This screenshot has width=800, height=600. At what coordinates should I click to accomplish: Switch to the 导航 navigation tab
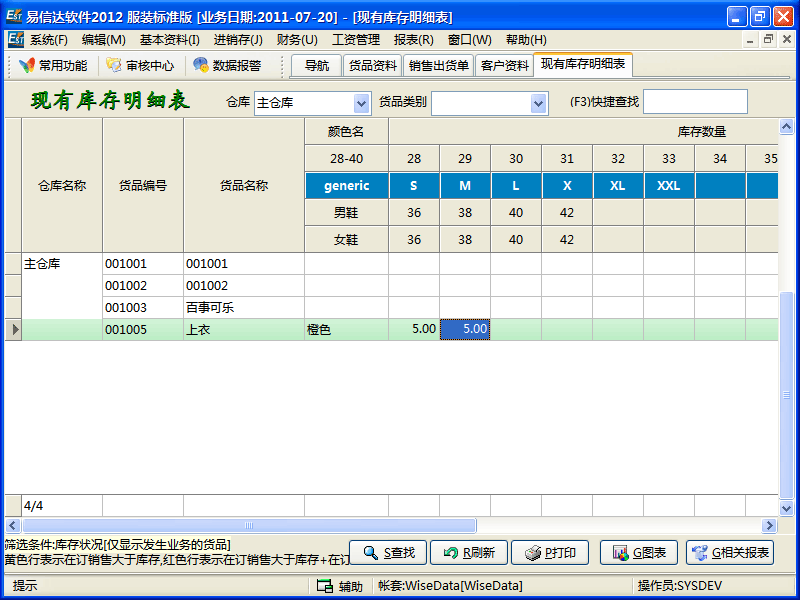(316, 66)
